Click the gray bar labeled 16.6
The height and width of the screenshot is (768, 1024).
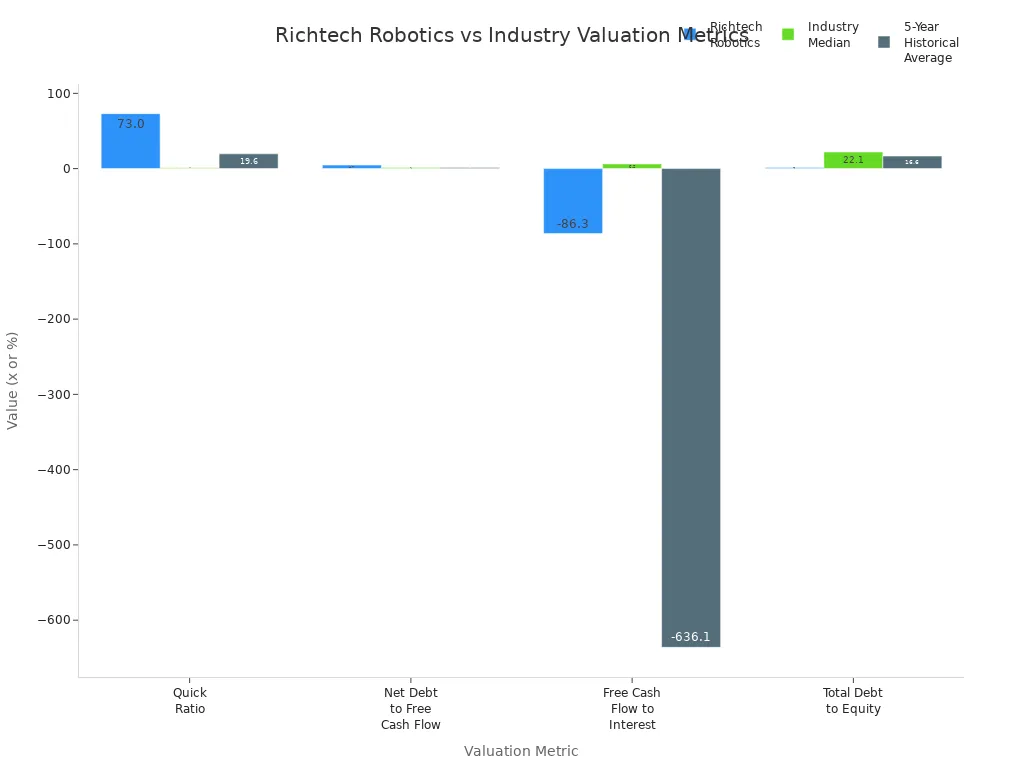coord(910,160)
